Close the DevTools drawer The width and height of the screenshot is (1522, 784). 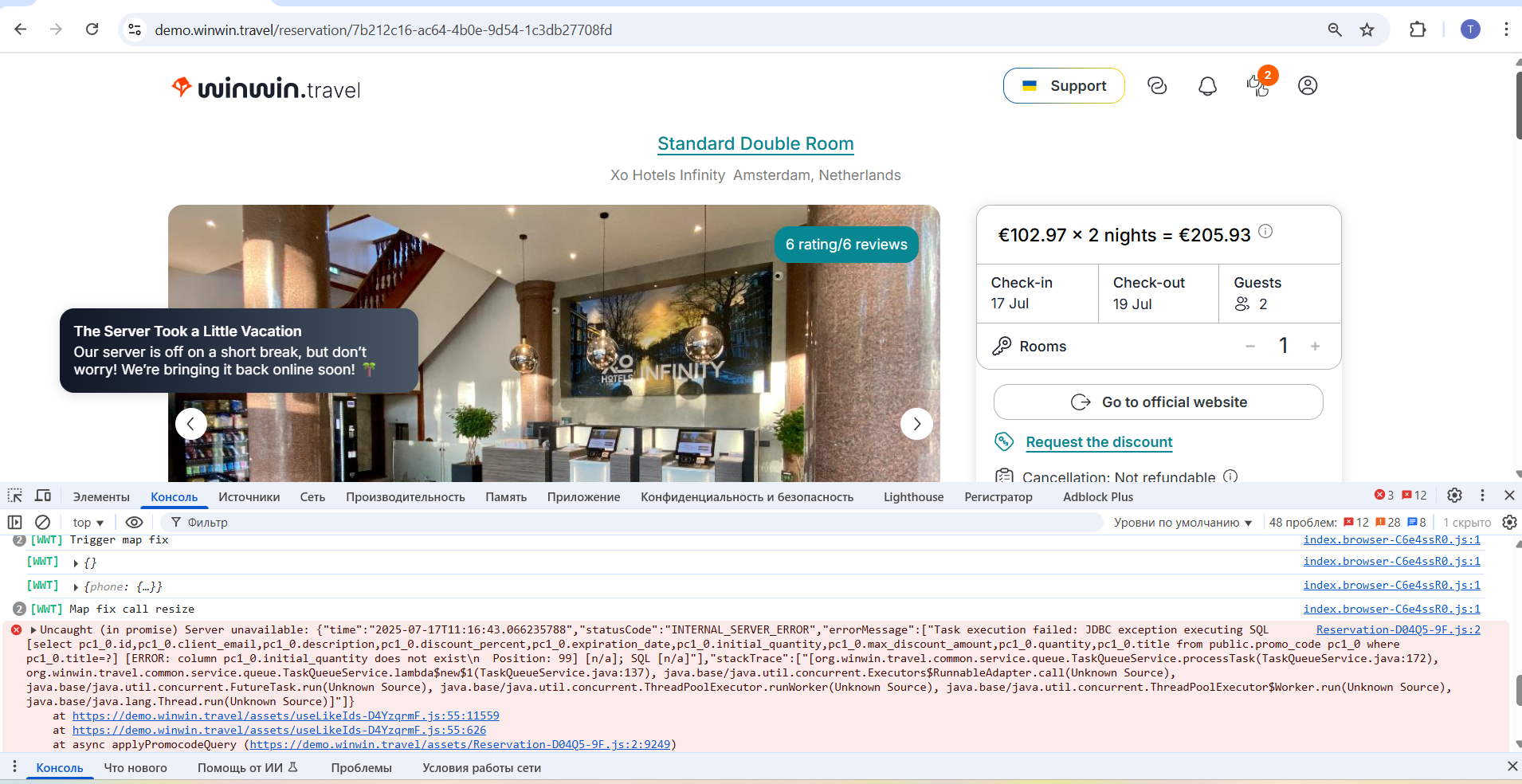[x=1512, y=766]
